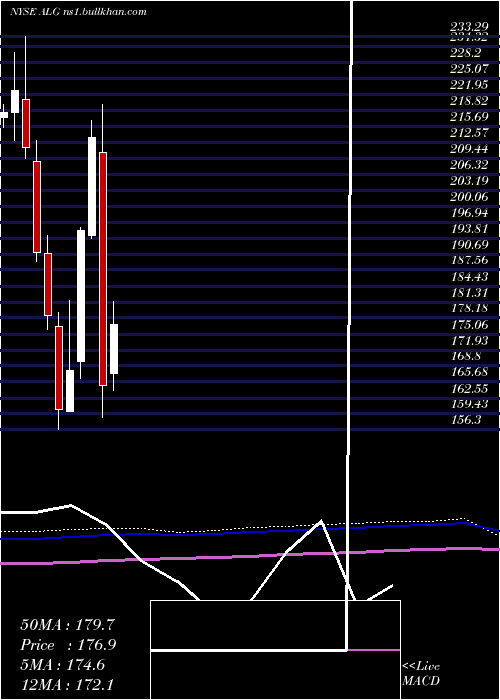Viewport: 500px width, 700px height.
Task: Click the 196.94 price axis label
Action: click(469, 213)
